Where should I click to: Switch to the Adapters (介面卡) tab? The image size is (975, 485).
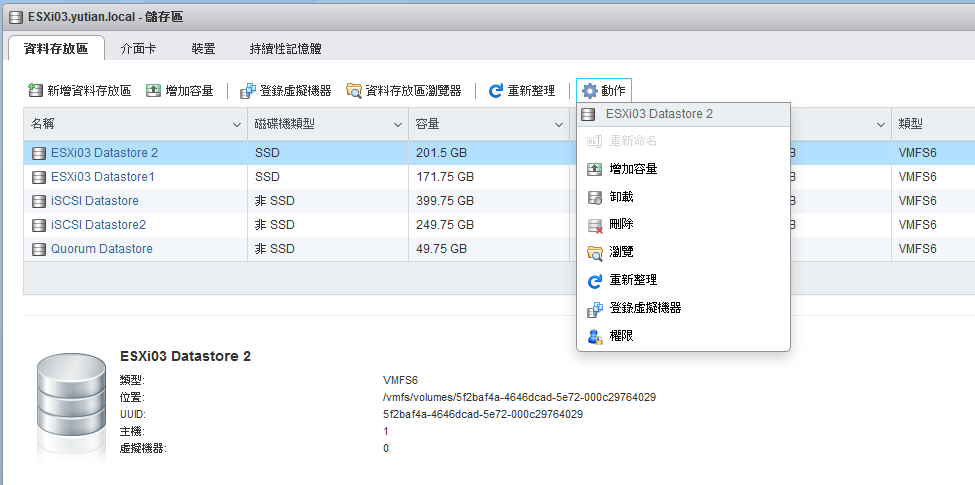(x=138, y=48)
